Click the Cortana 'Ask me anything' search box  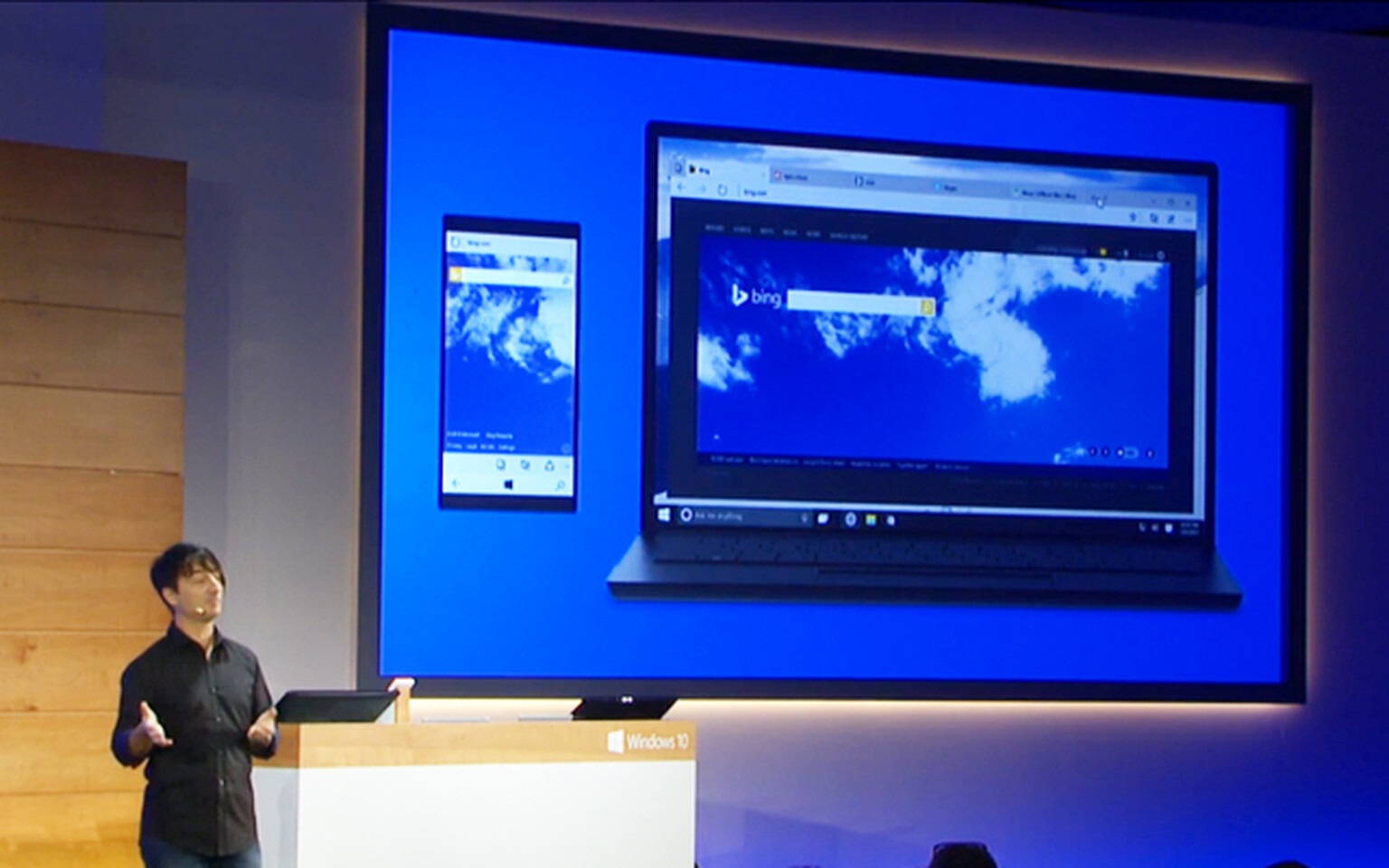[743, 516]
